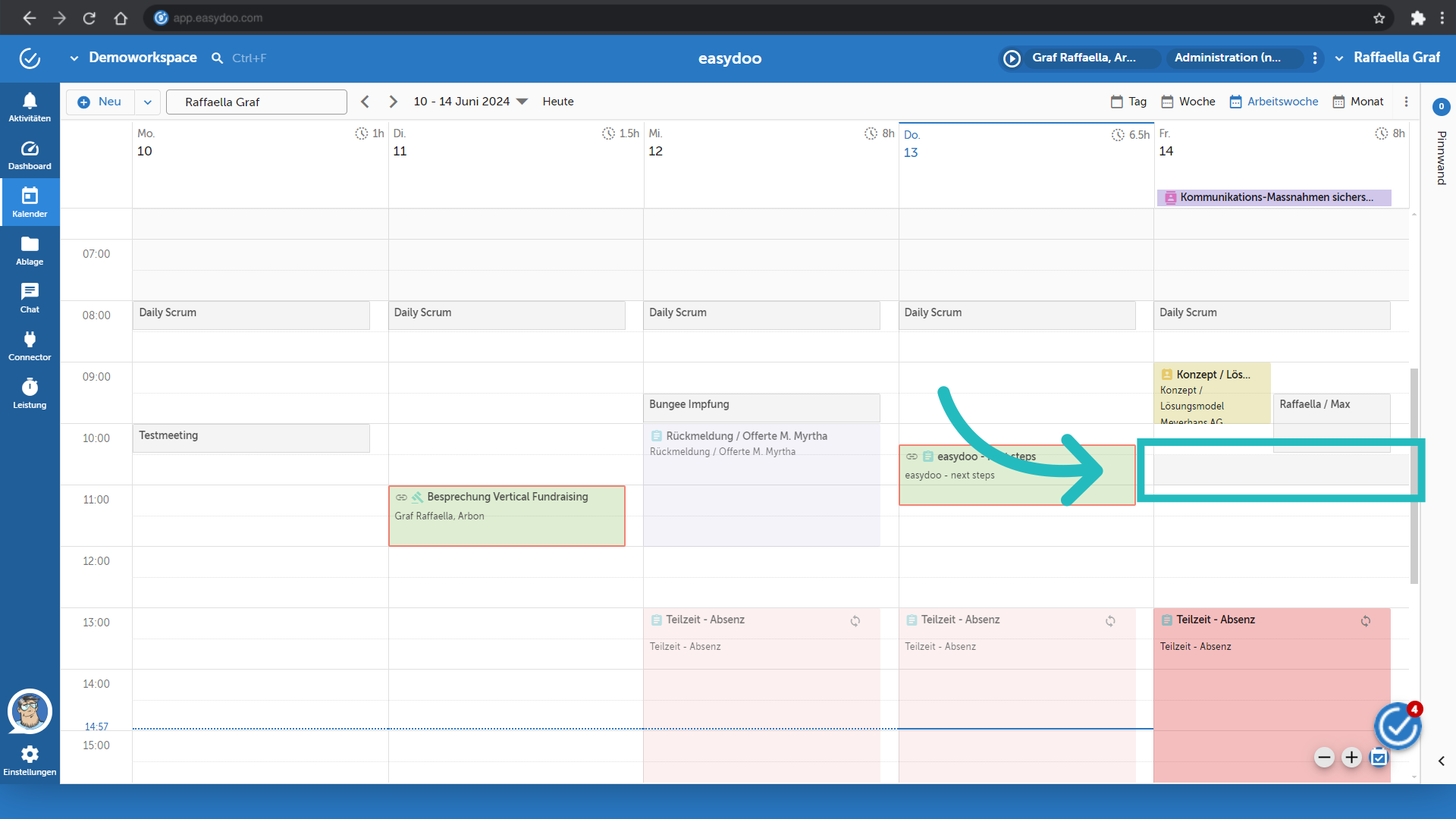Enable the recurring Teilzeit-Absenz event toggle
The width and height of the screenshot is (1456, 819).
point(1363,620)
